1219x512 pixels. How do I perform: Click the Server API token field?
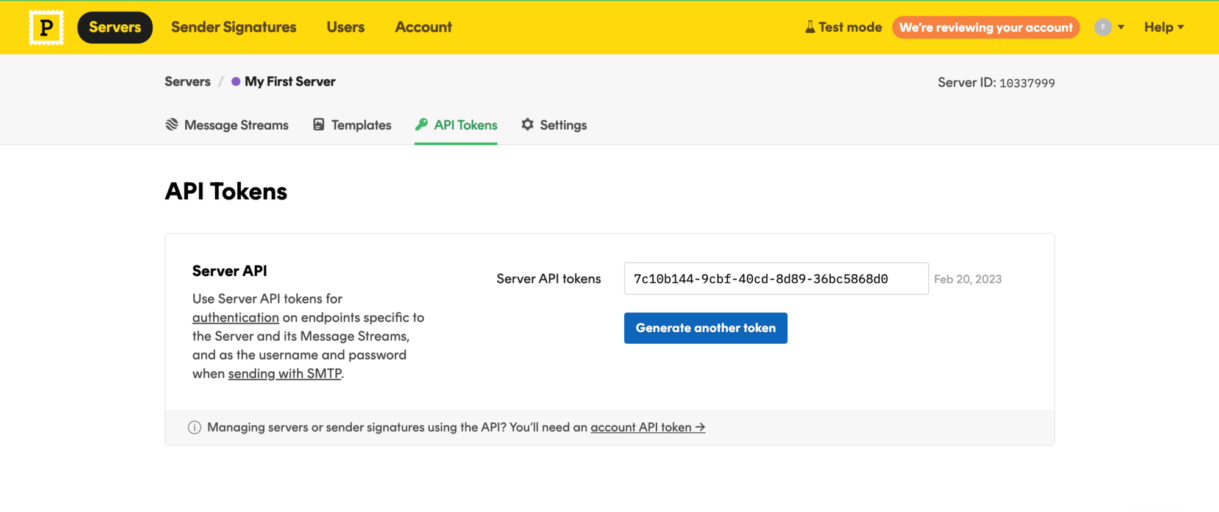775,279
